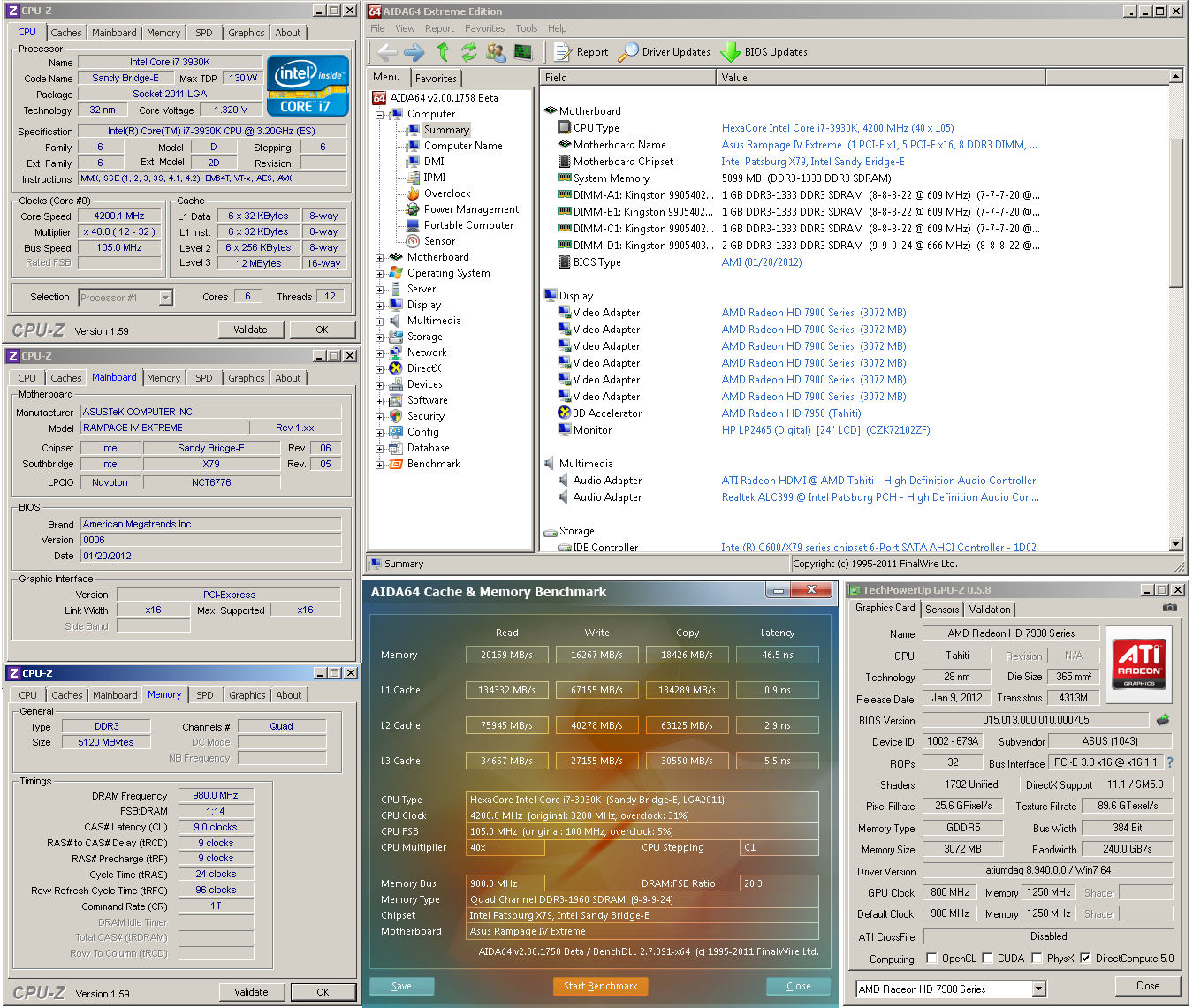The image size is (1193, 1008).
Task: Click Asus Rampage IV Extreme motherboard link
Action: pyautogui.click(x=879, y=145)
